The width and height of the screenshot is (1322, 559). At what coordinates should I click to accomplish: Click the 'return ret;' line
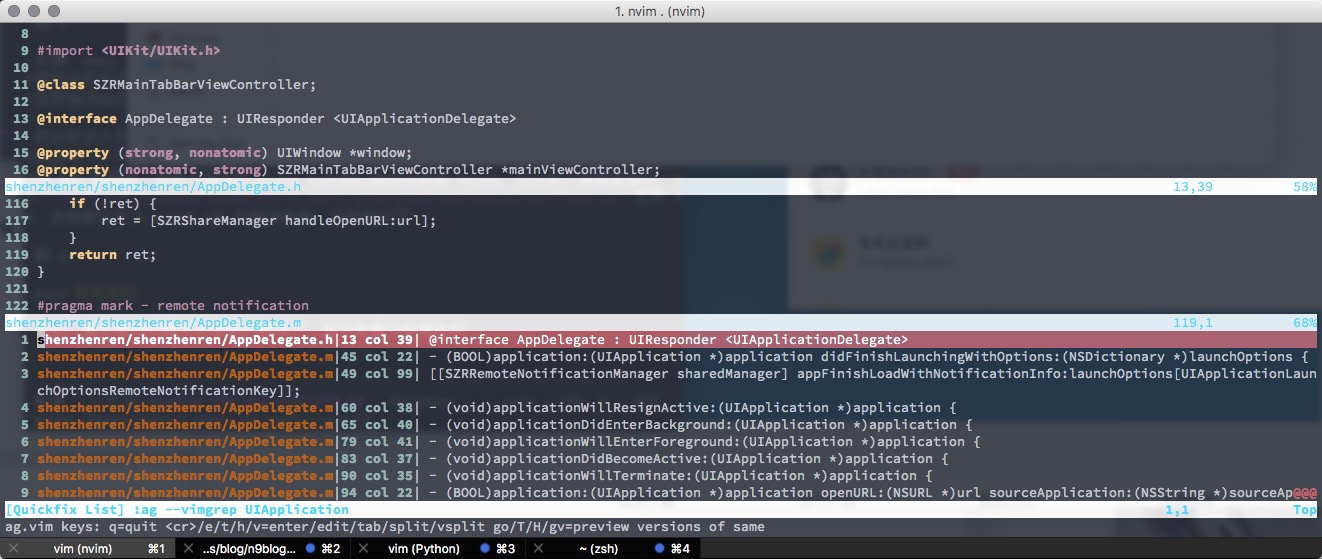tap(113, 255)
